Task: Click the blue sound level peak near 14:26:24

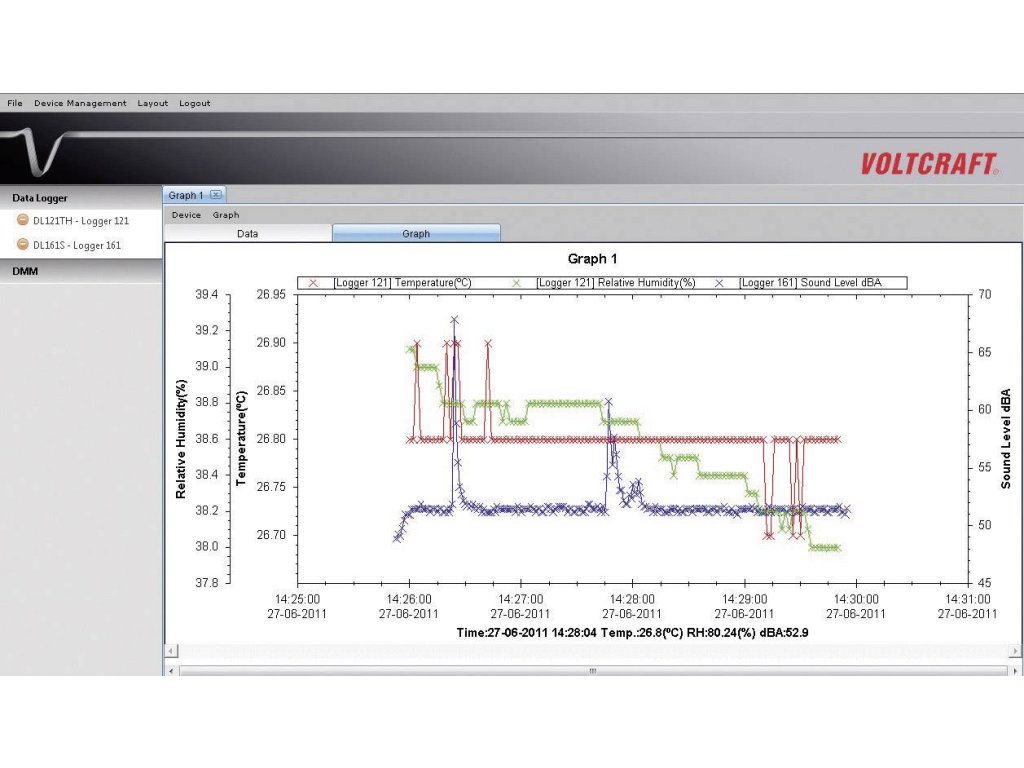Action: click(x=454, y=320)
